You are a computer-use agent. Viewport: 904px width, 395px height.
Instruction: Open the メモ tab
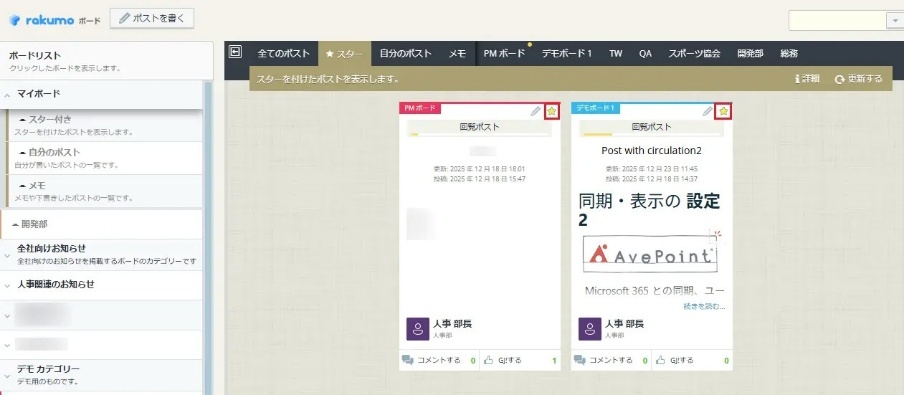click(x=458, y=53)
